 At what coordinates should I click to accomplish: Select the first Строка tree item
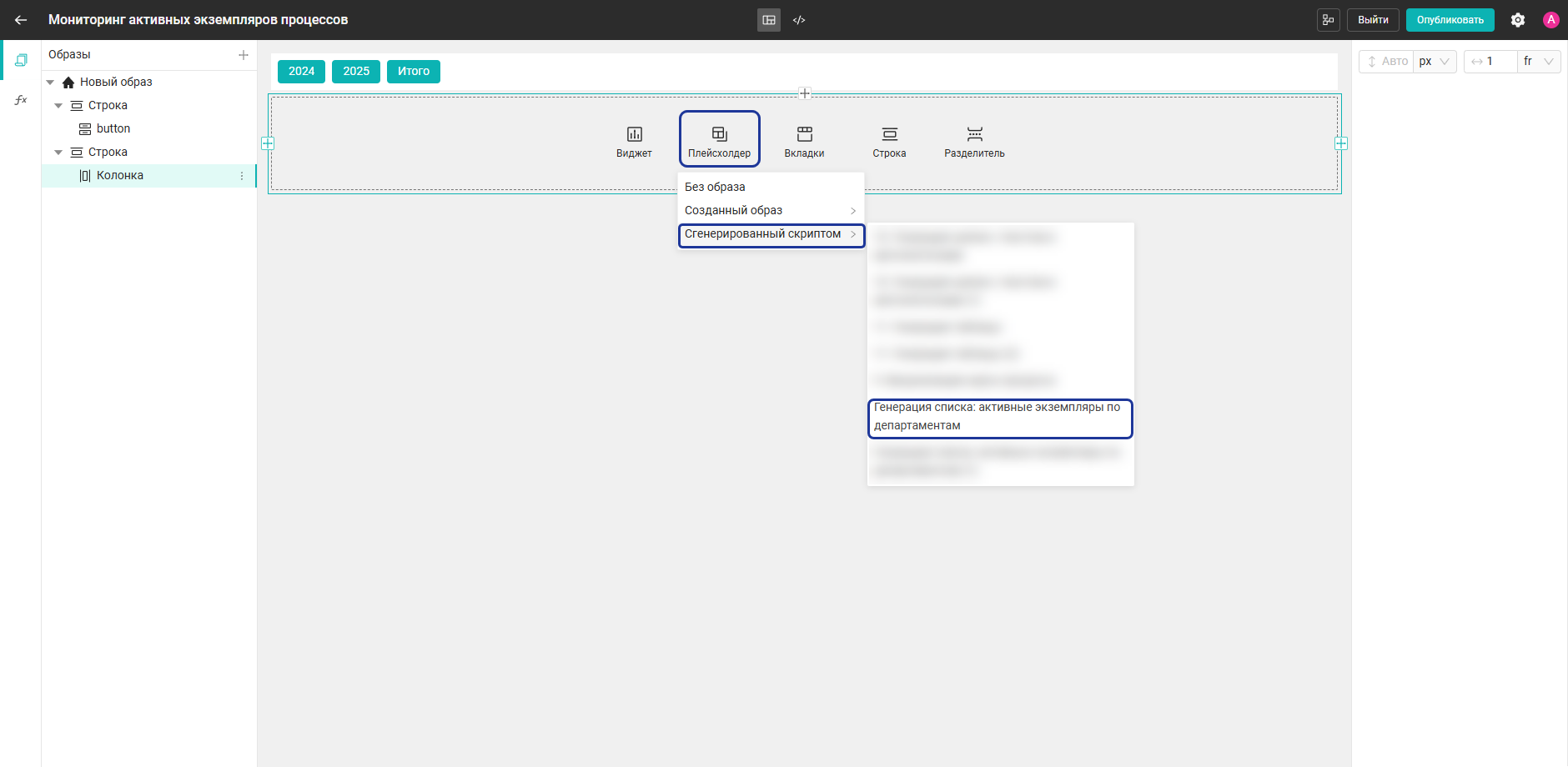coord(108,106)
